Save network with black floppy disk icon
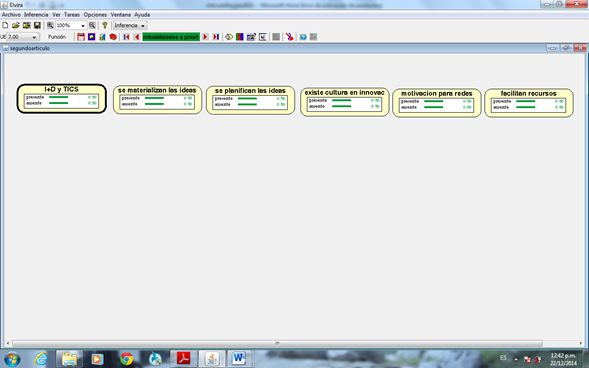 point(37,25)
